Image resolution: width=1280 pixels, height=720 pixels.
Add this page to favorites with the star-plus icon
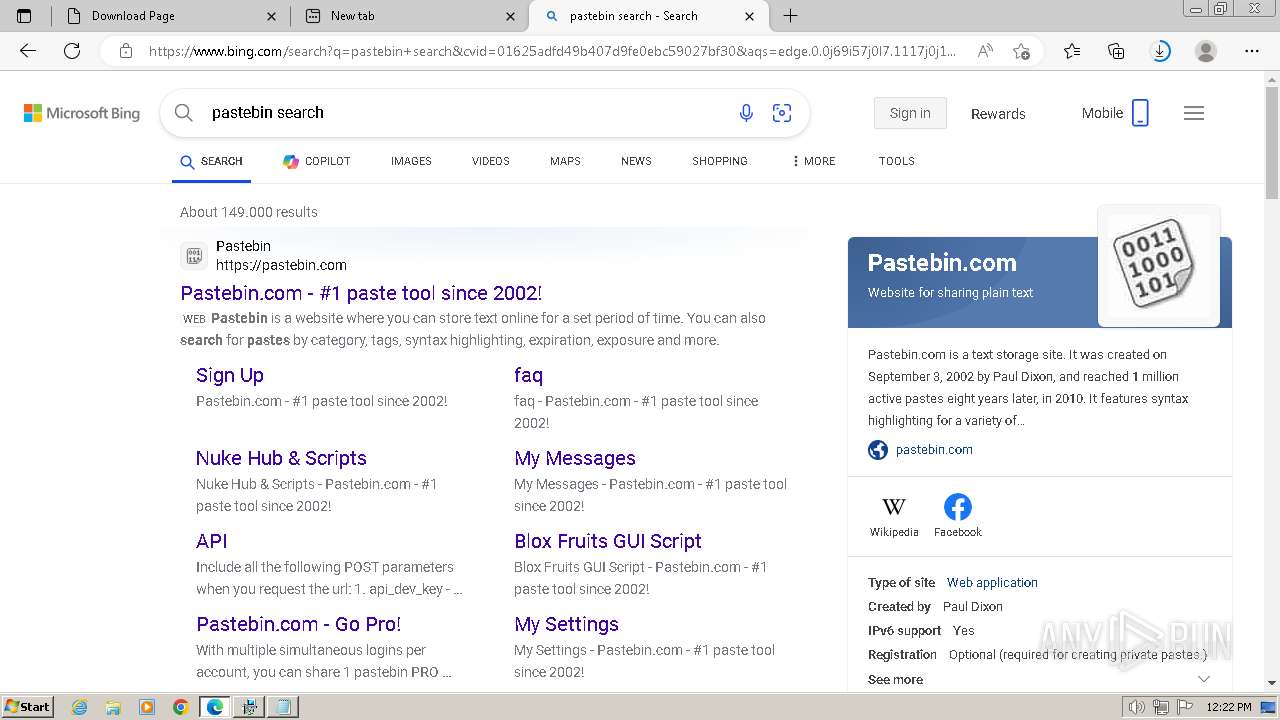1021,51
